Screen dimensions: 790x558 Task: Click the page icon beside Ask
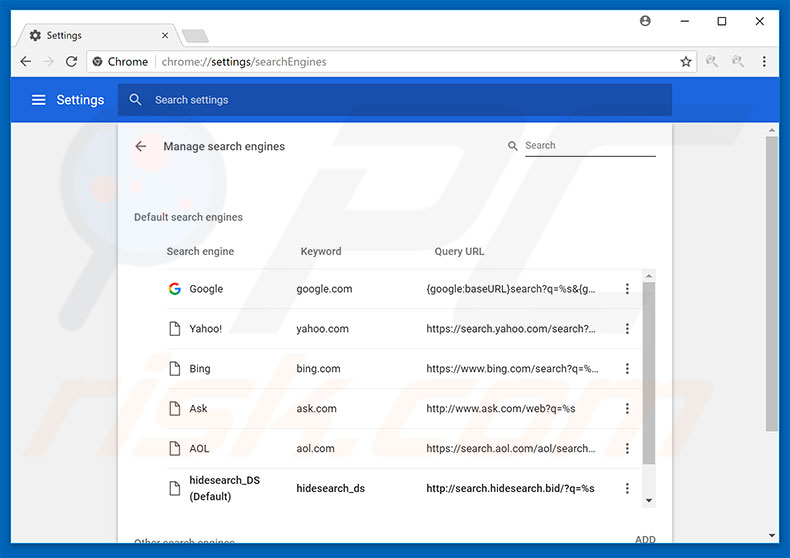pyautogui.click(x=175, y=408)
